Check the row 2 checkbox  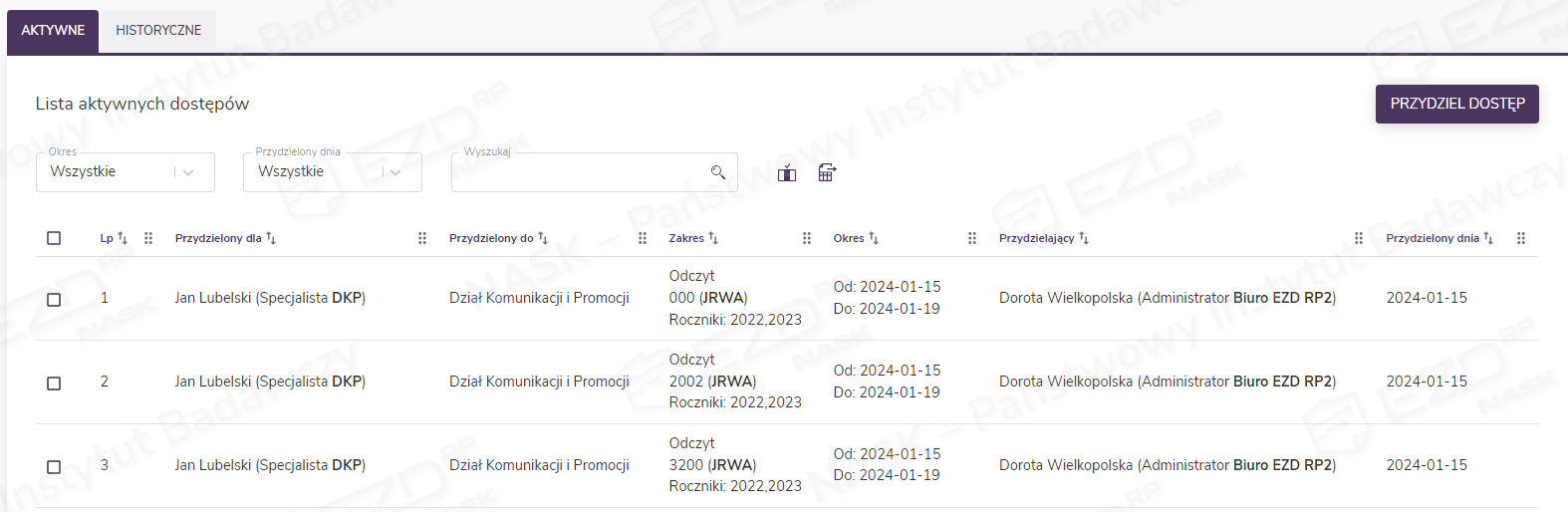click(54, 383)
